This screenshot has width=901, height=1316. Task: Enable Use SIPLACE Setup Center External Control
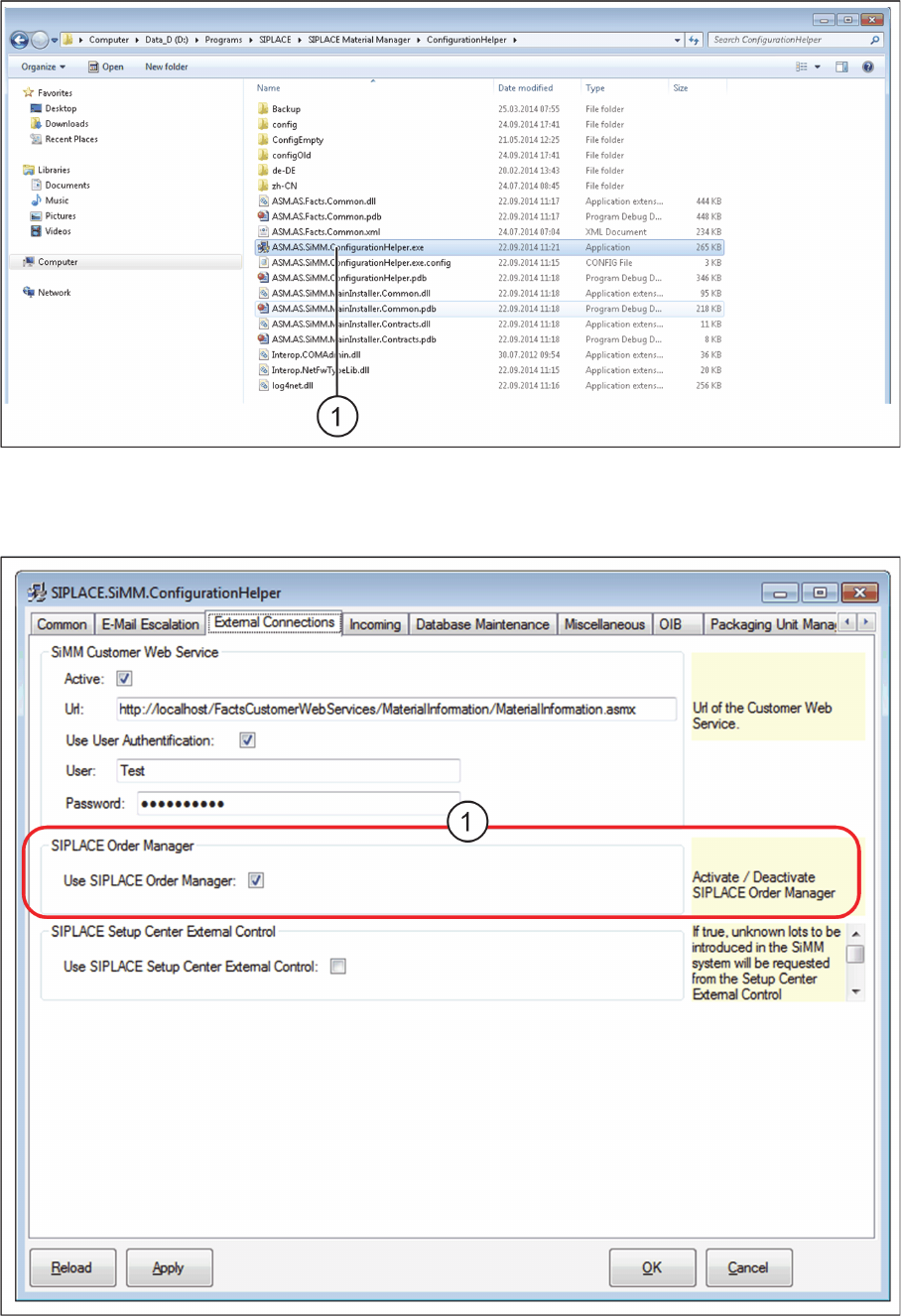[338, 967]
